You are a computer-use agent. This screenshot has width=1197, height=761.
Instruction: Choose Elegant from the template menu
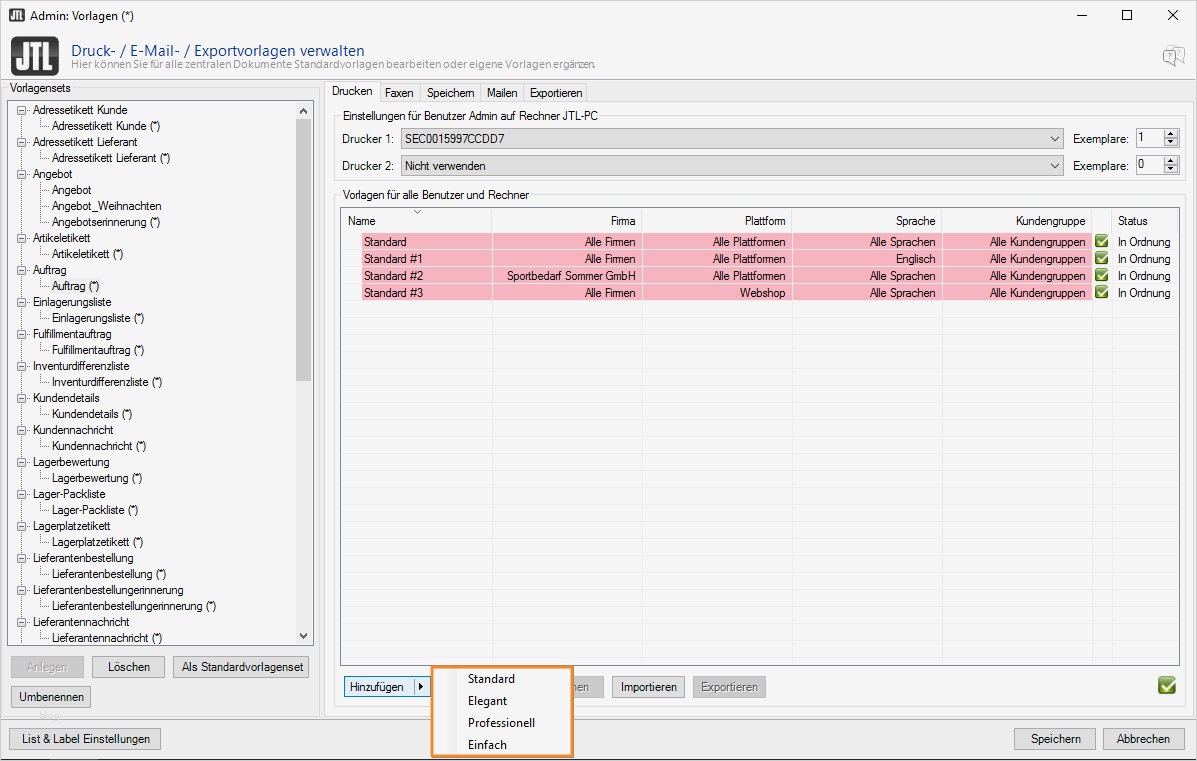[x=488, y=701]
